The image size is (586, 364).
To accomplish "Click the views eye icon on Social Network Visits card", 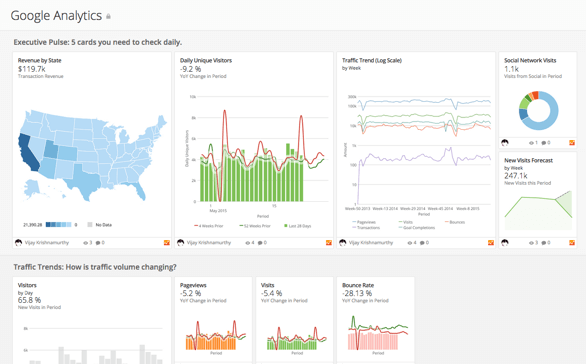I will coord(531,143).
